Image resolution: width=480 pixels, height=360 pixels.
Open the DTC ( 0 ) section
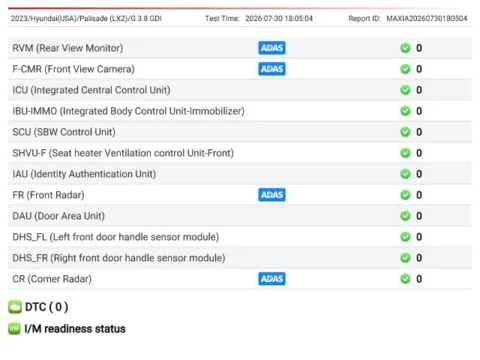tap(47, 307)
